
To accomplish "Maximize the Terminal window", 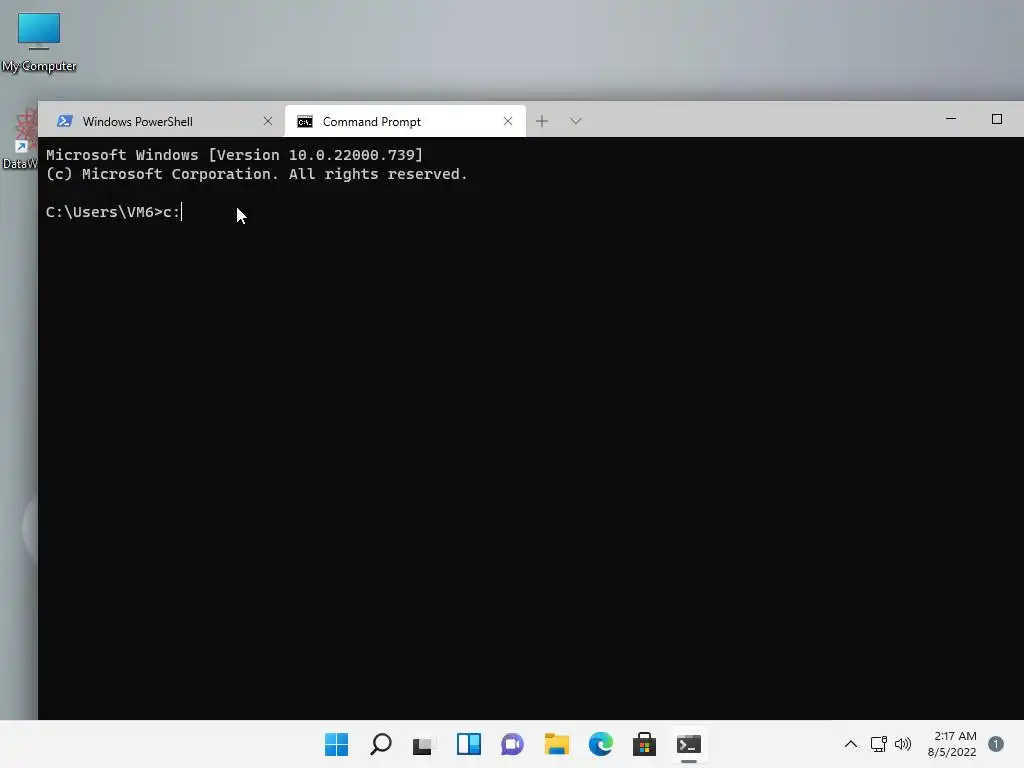I will pyautogui.click(x=997, y=119).
